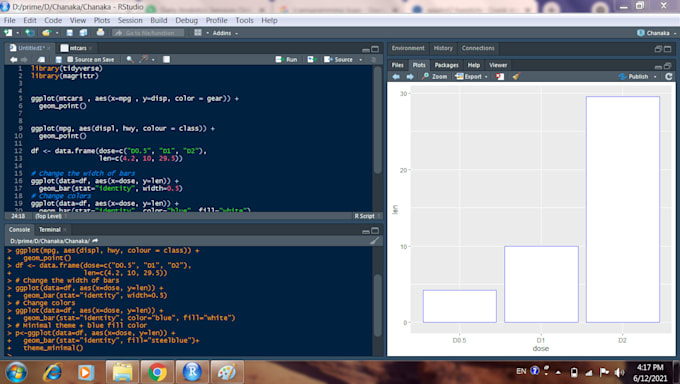
Task: Expand the recent files dropdown beside Open File
Action: (57, 33)
